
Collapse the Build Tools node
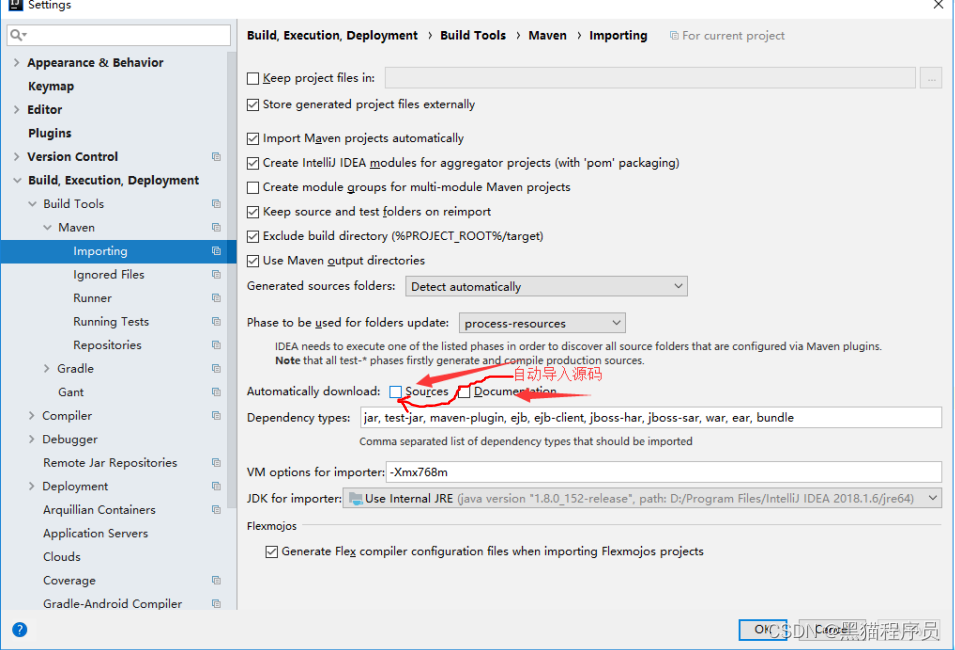pyautogui.click(x=32, y=203)
